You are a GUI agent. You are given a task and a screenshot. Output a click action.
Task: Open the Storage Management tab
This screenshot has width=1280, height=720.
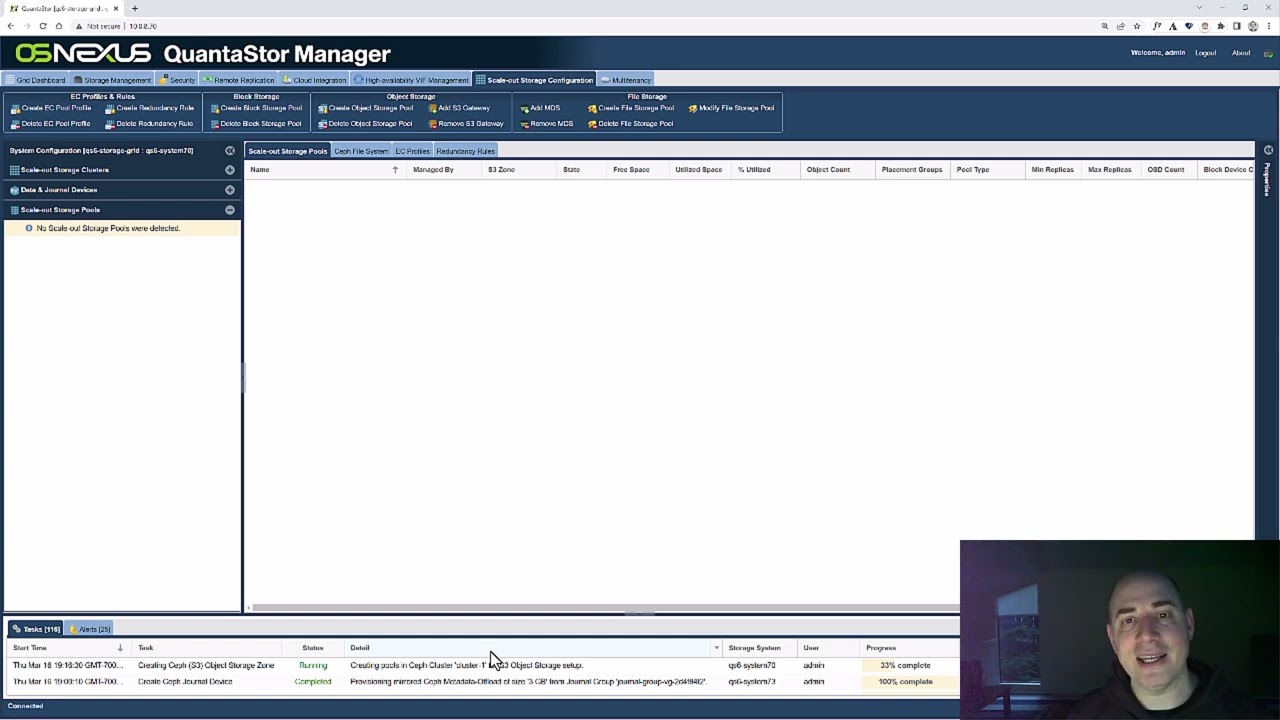[112, 80]
